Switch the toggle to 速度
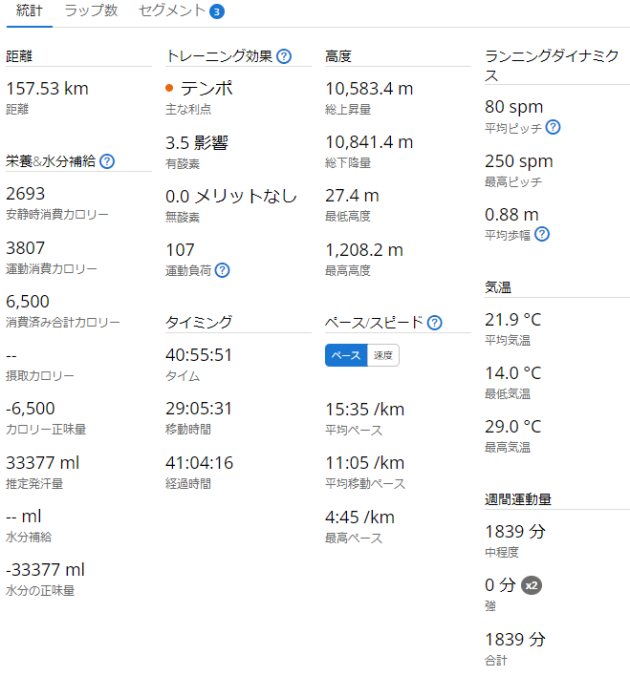Image resolution: width=630 pixels, height=676 pixels. (x=383, y=355)
